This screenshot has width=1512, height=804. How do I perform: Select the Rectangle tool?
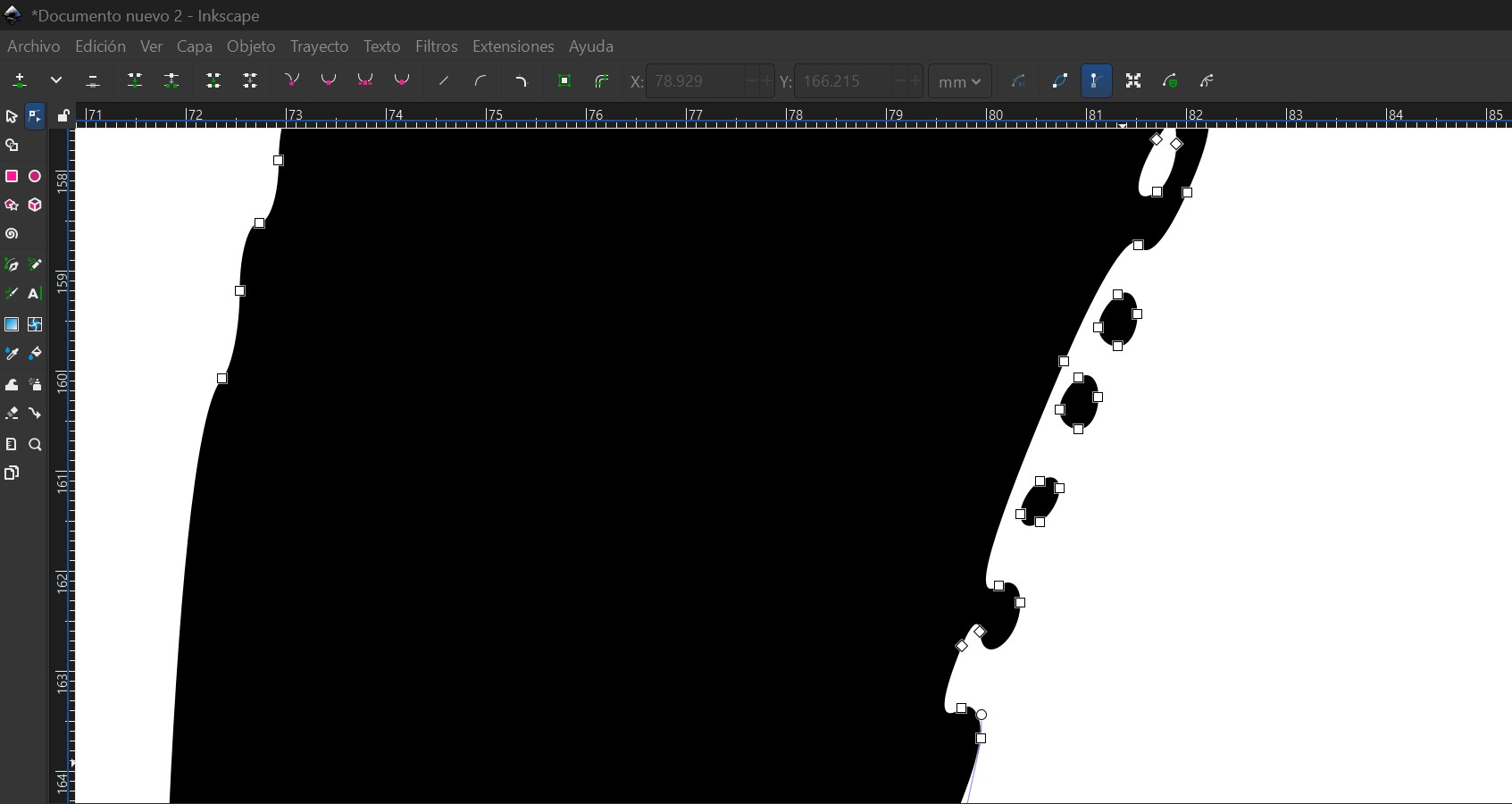click(x=12, y=177)
